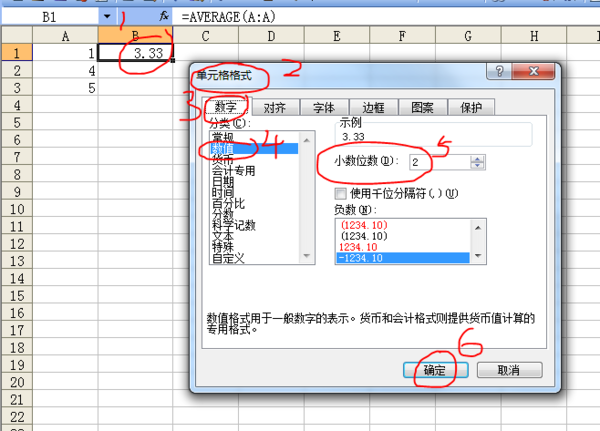The height and width of the screenshot is (431, 600).
Task: Select cell B1 showing 3.33
Action: (135, 53)
